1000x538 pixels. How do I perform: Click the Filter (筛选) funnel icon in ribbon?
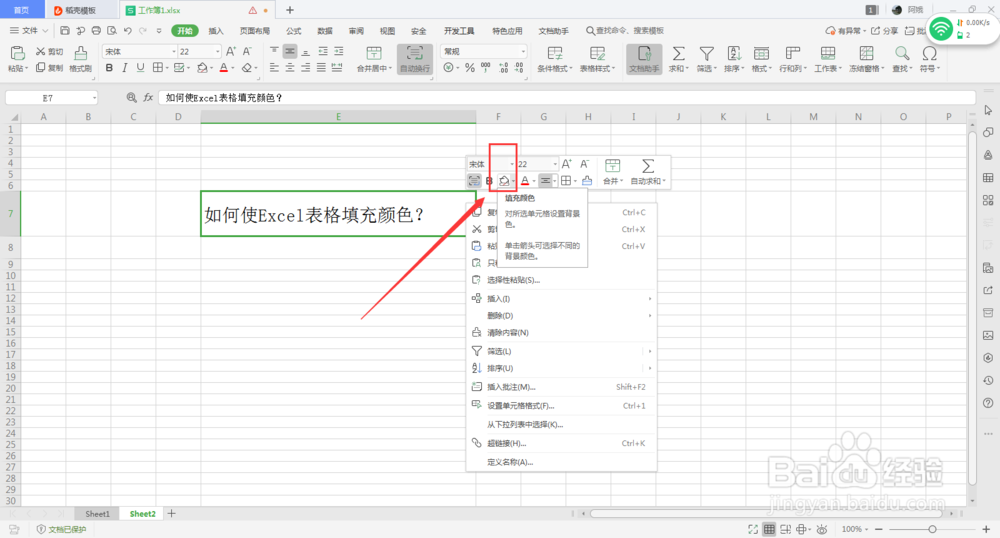tap(706, 54)
